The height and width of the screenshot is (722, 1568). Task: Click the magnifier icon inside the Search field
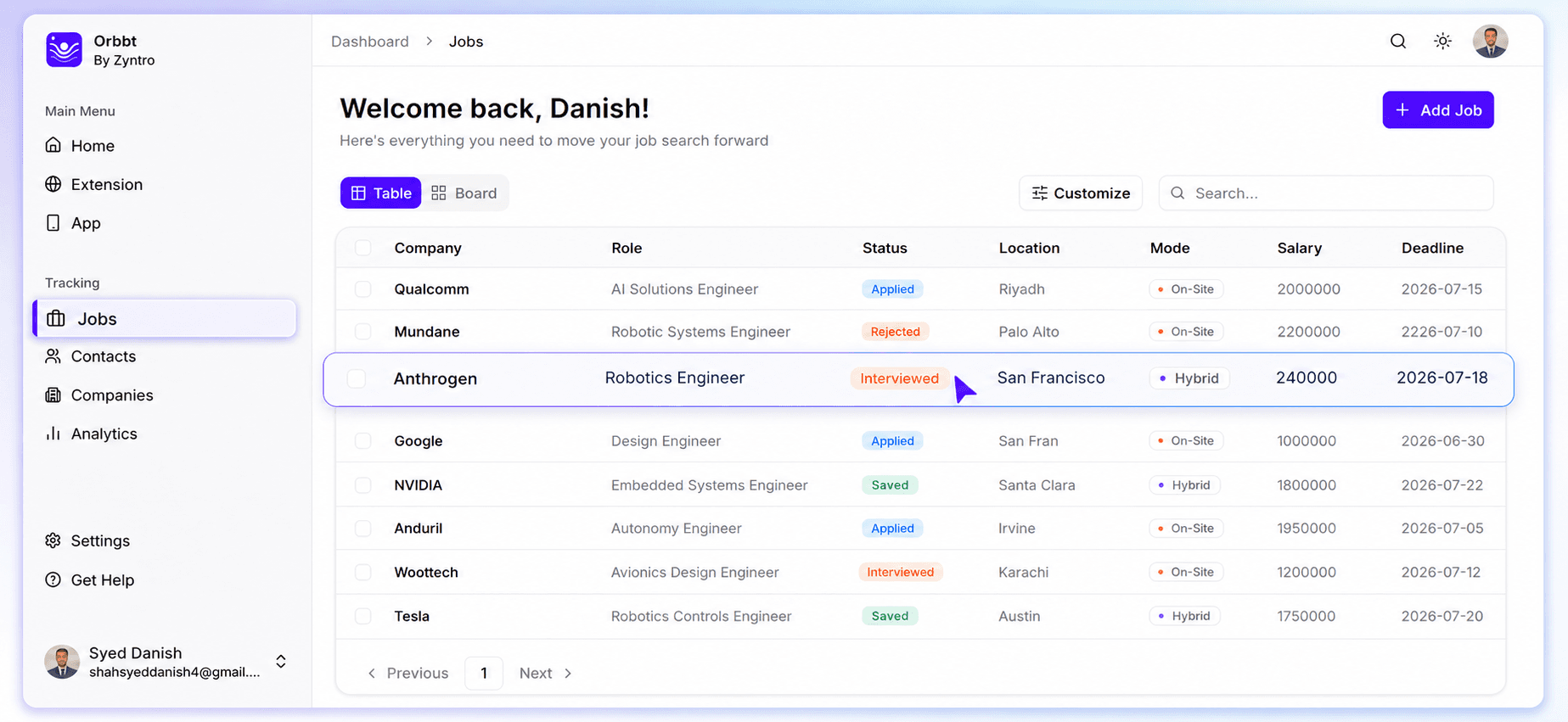[1177, 193]
